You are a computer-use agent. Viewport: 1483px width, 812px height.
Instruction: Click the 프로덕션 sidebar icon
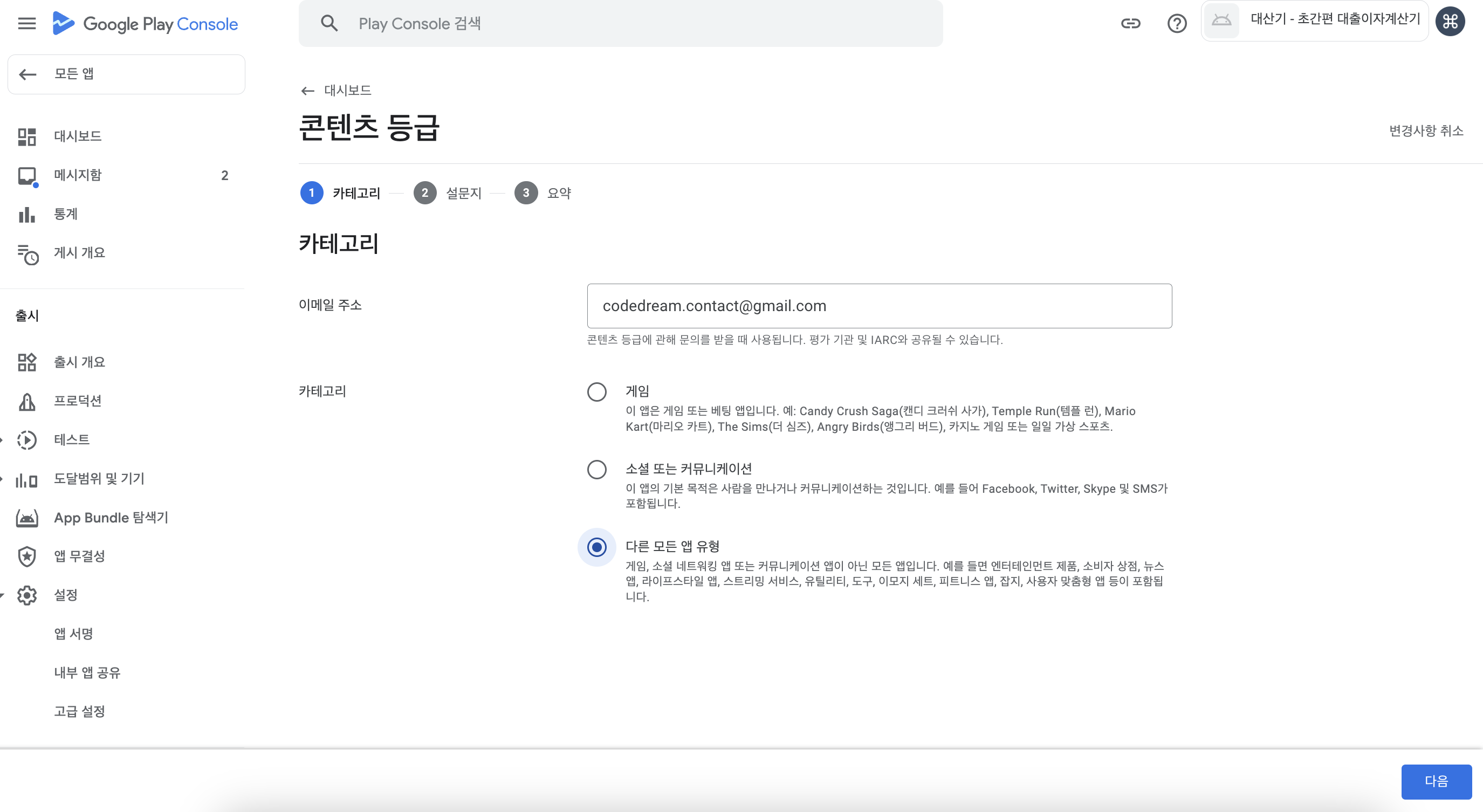[x=27, y=402]
